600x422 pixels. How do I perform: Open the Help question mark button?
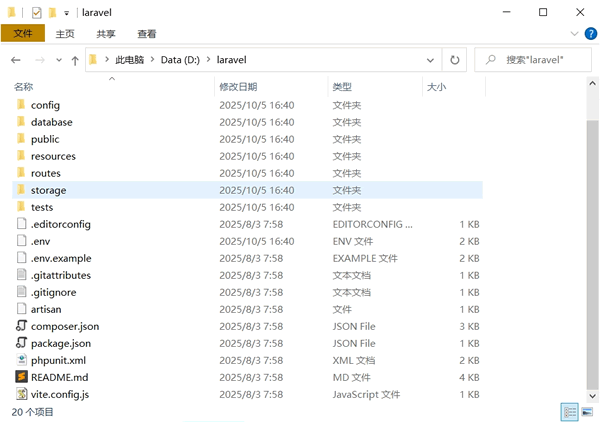(588, 33)
